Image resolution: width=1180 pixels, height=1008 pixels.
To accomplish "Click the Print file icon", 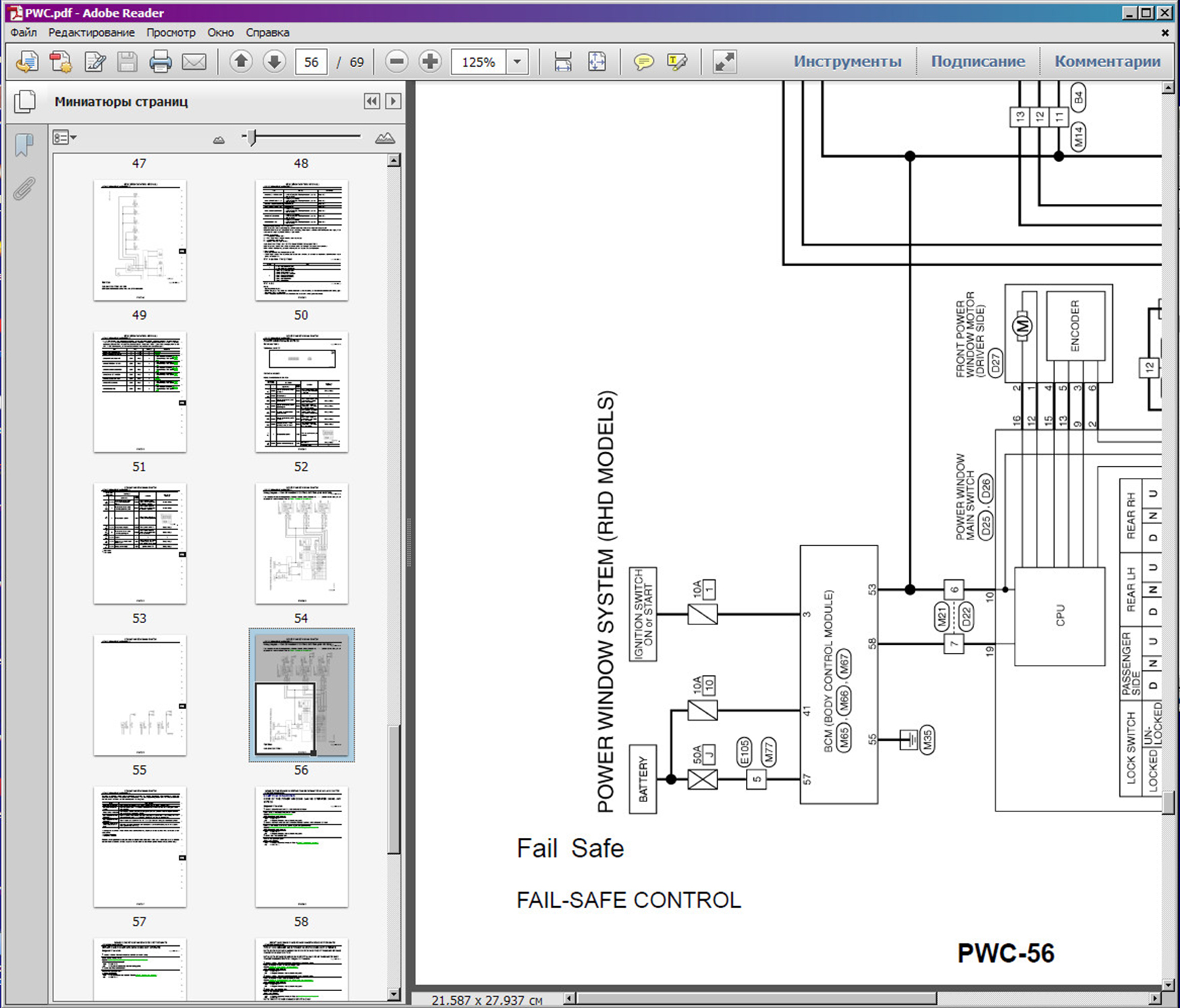I will click(160, 62).
